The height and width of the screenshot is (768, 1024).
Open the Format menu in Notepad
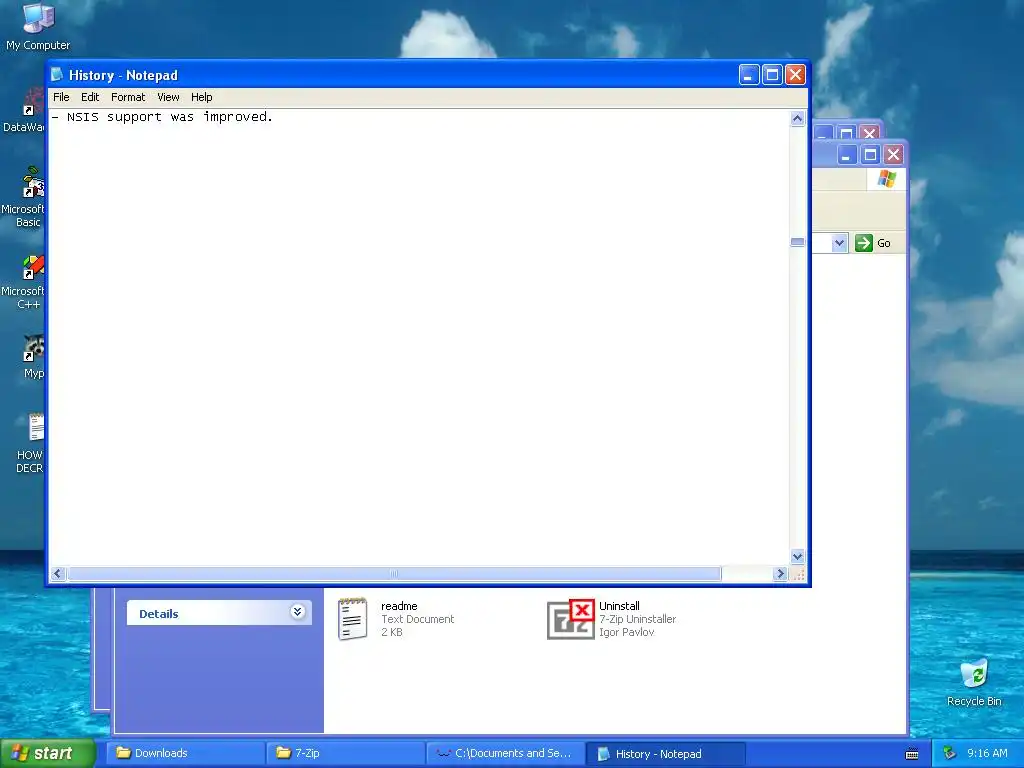pyautogui.click(x=128, y=97)
